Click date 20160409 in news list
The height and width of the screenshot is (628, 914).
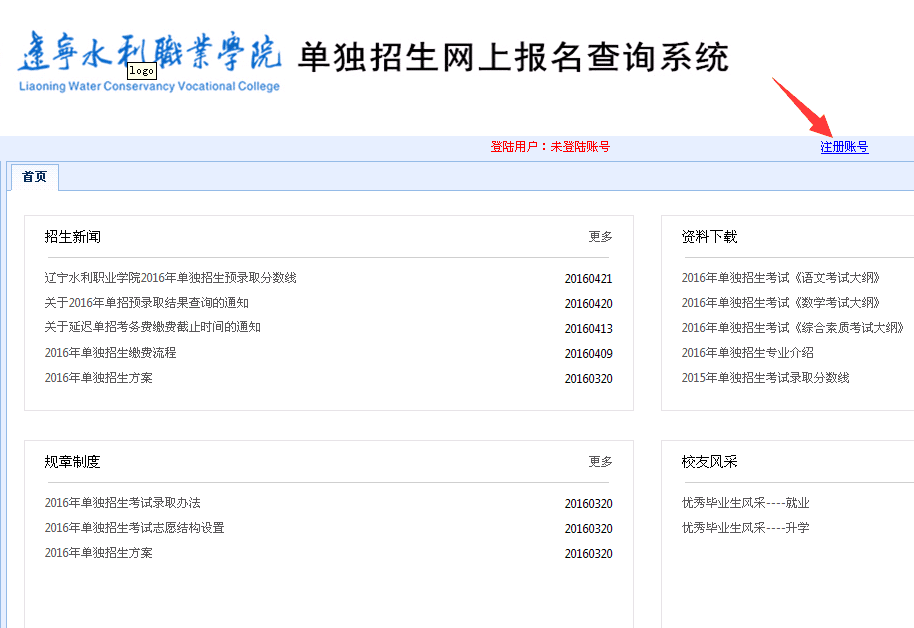589,354
